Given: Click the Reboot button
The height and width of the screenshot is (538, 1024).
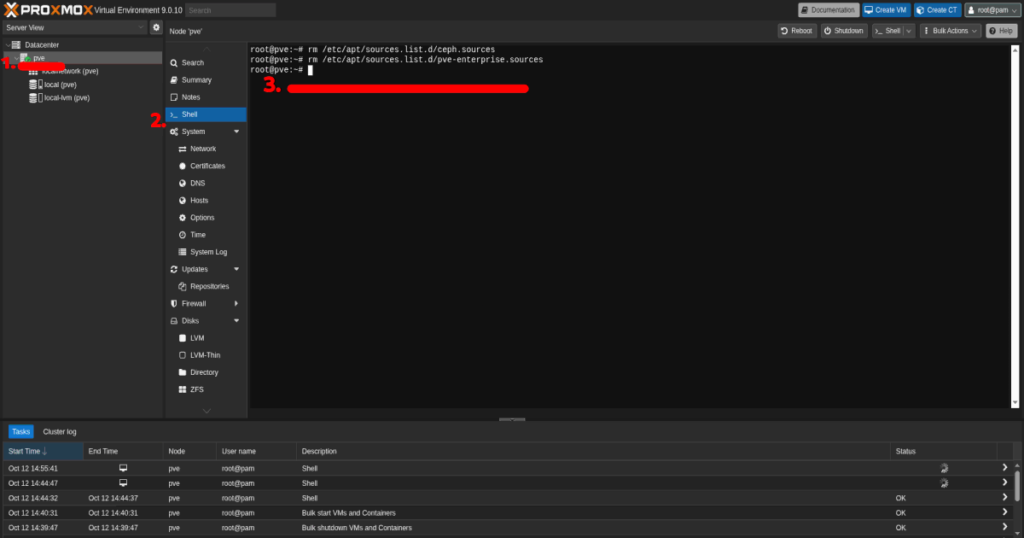Looking at the screenshot, I should click(x=797, y=31).
